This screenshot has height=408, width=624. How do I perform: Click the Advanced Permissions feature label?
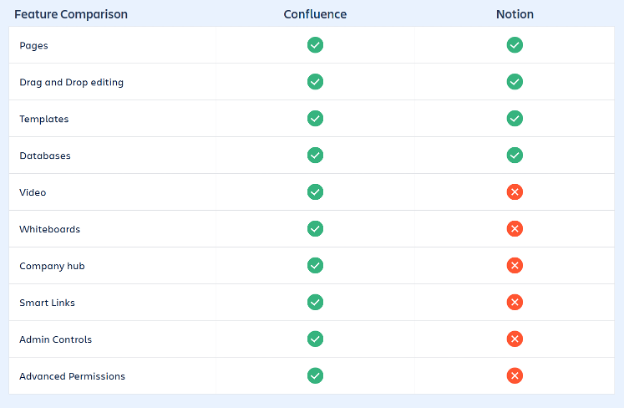coord(72,376)
